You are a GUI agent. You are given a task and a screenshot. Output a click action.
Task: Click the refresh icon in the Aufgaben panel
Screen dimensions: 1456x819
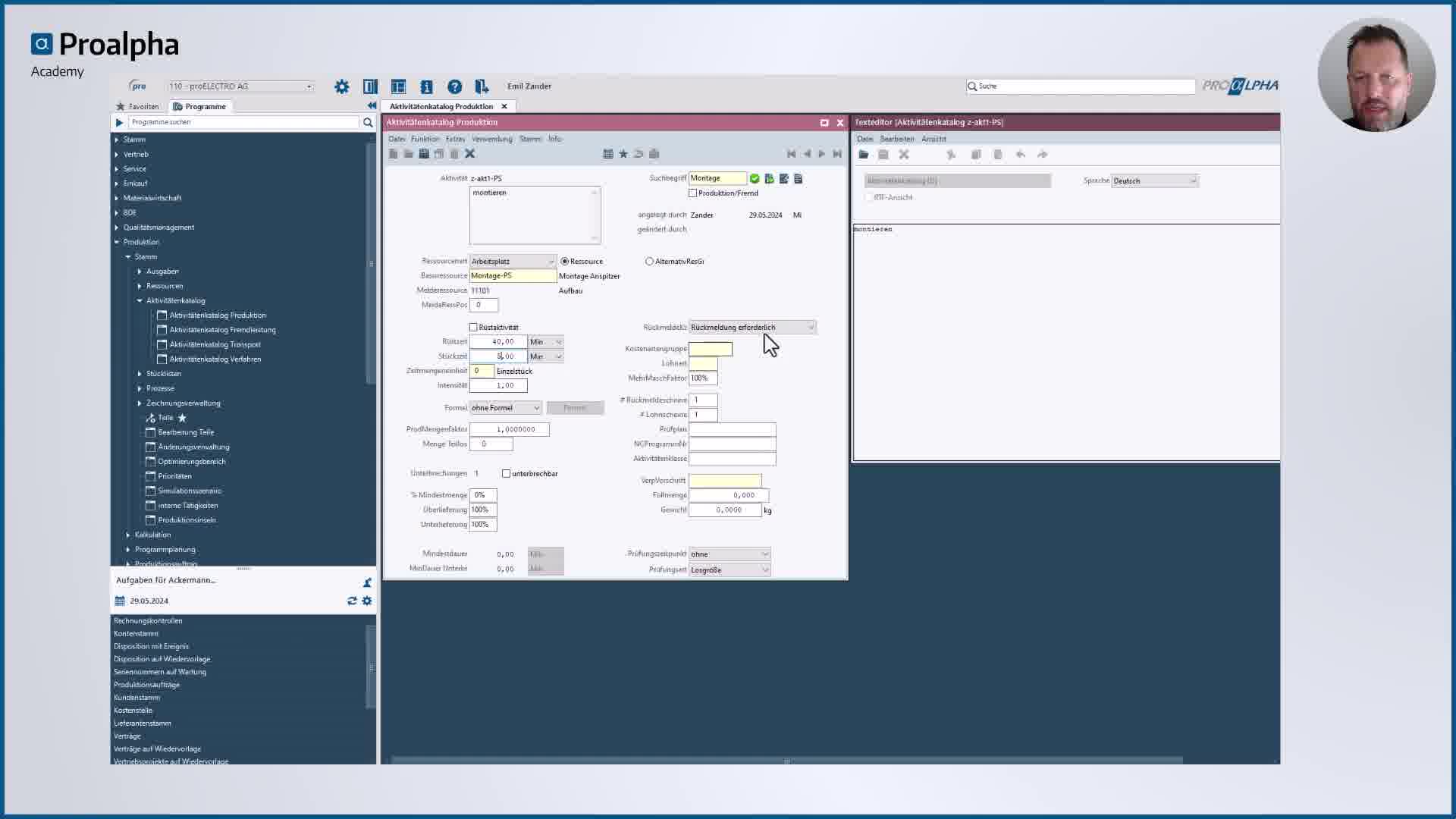click(352, 601)
